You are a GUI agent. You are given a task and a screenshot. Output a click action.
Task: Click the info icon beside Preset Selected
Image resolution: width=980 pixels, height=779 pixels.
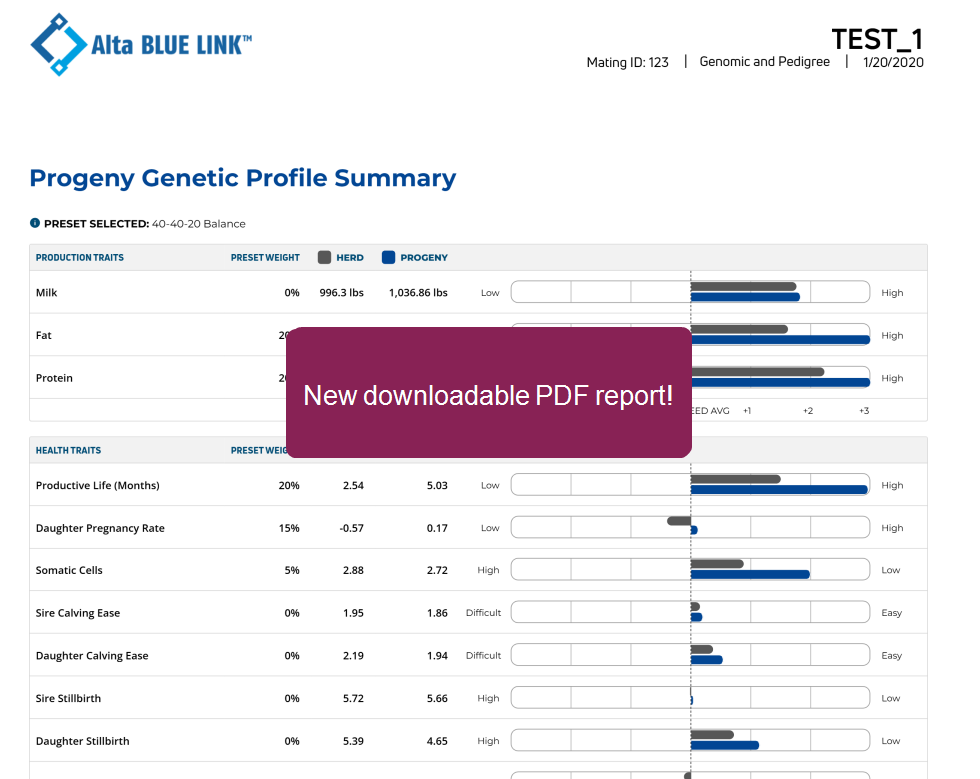pos(35,223)
